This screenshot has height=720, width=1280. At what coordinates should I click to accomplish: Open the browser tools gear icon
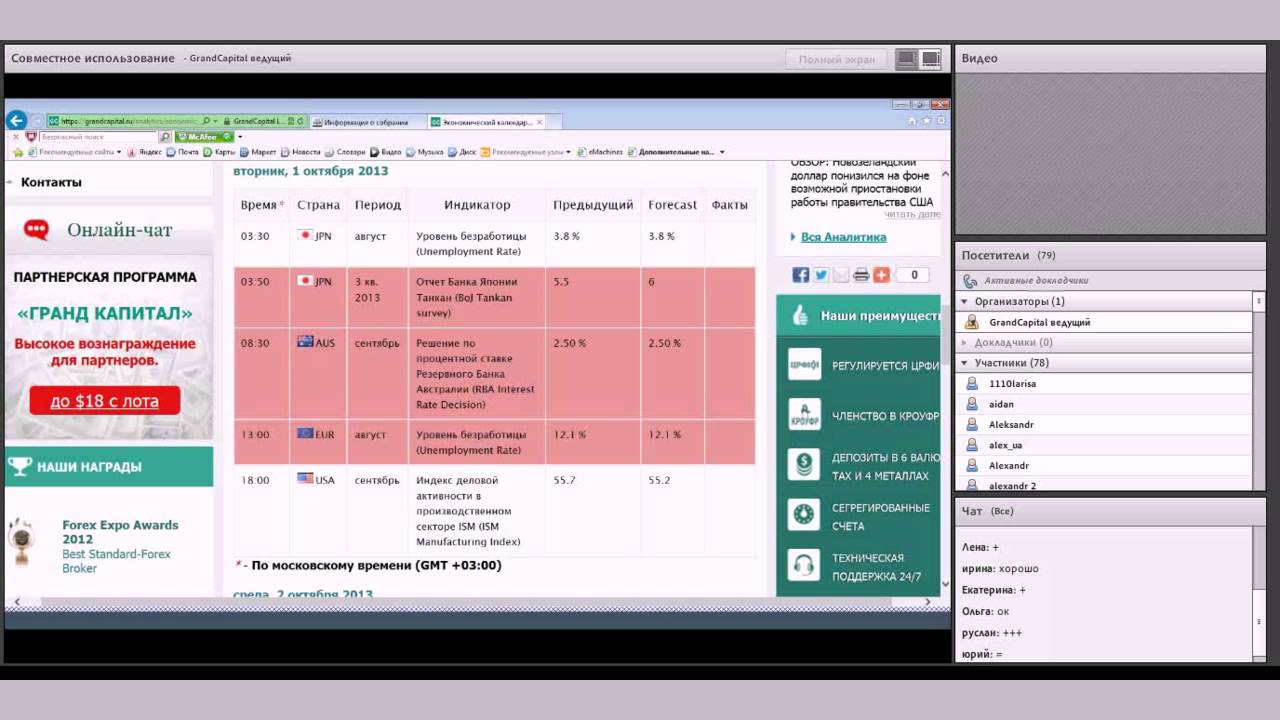point(940,121)
